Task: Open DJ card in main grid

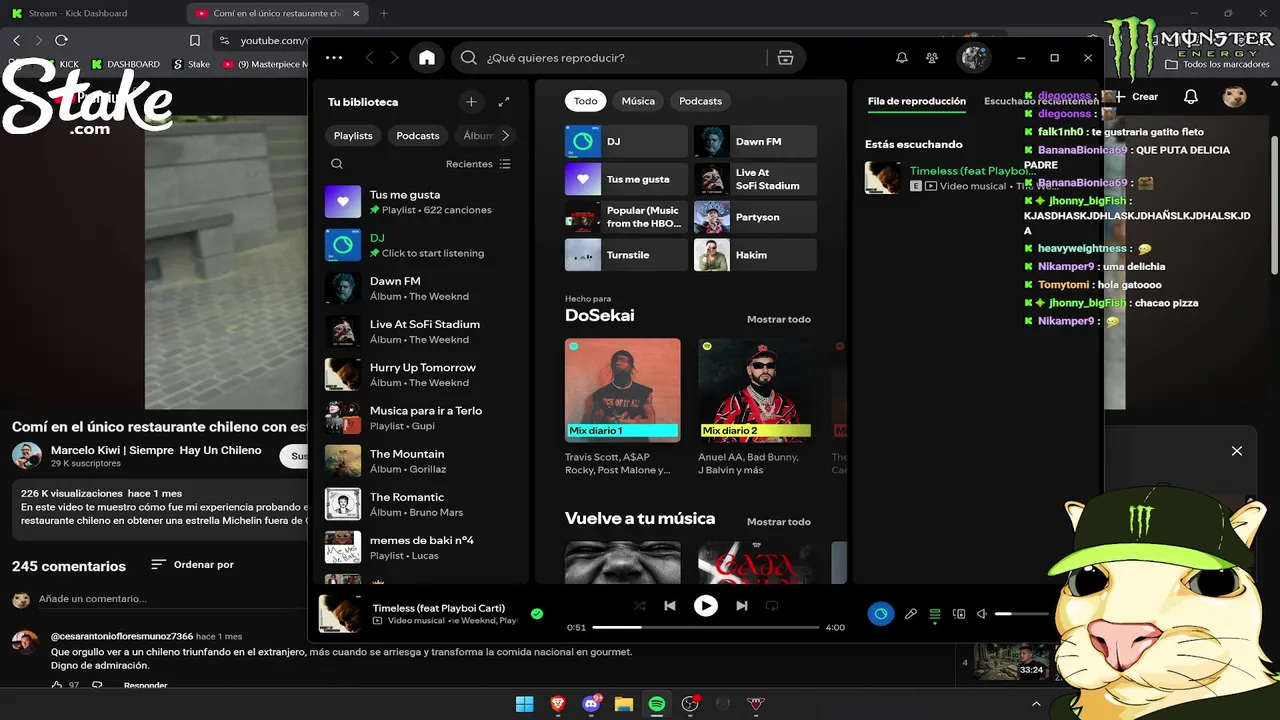Action: coord(626,141)
